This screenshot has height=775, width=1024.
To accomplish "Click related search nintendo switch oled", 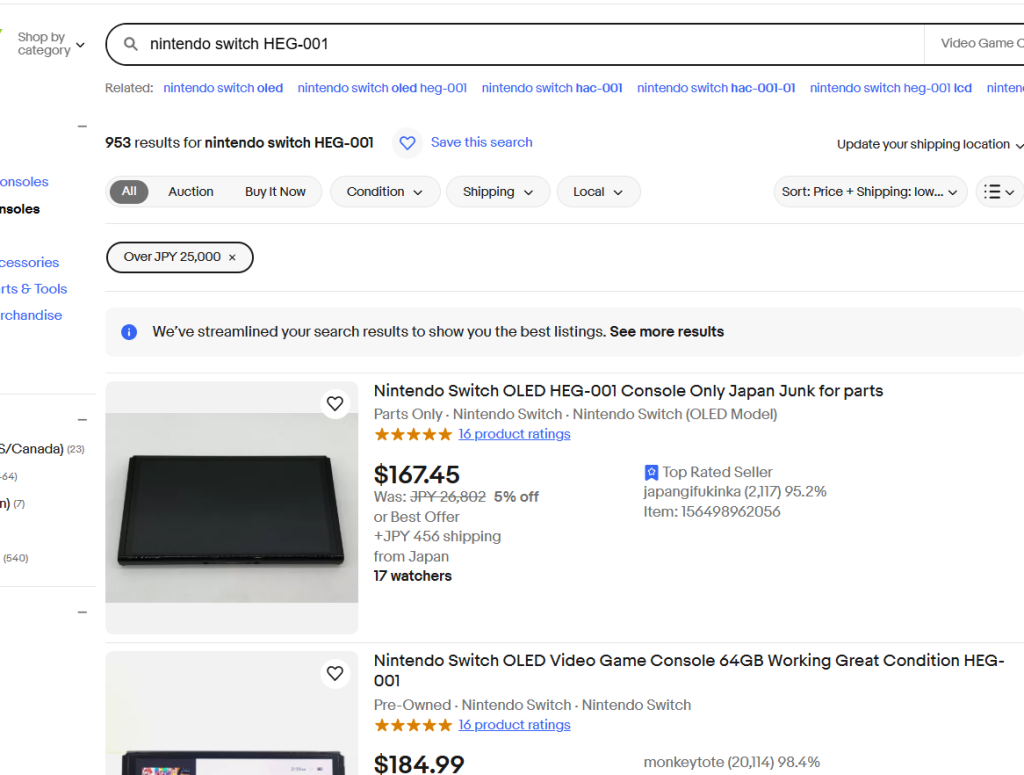I will pos(223,87).
